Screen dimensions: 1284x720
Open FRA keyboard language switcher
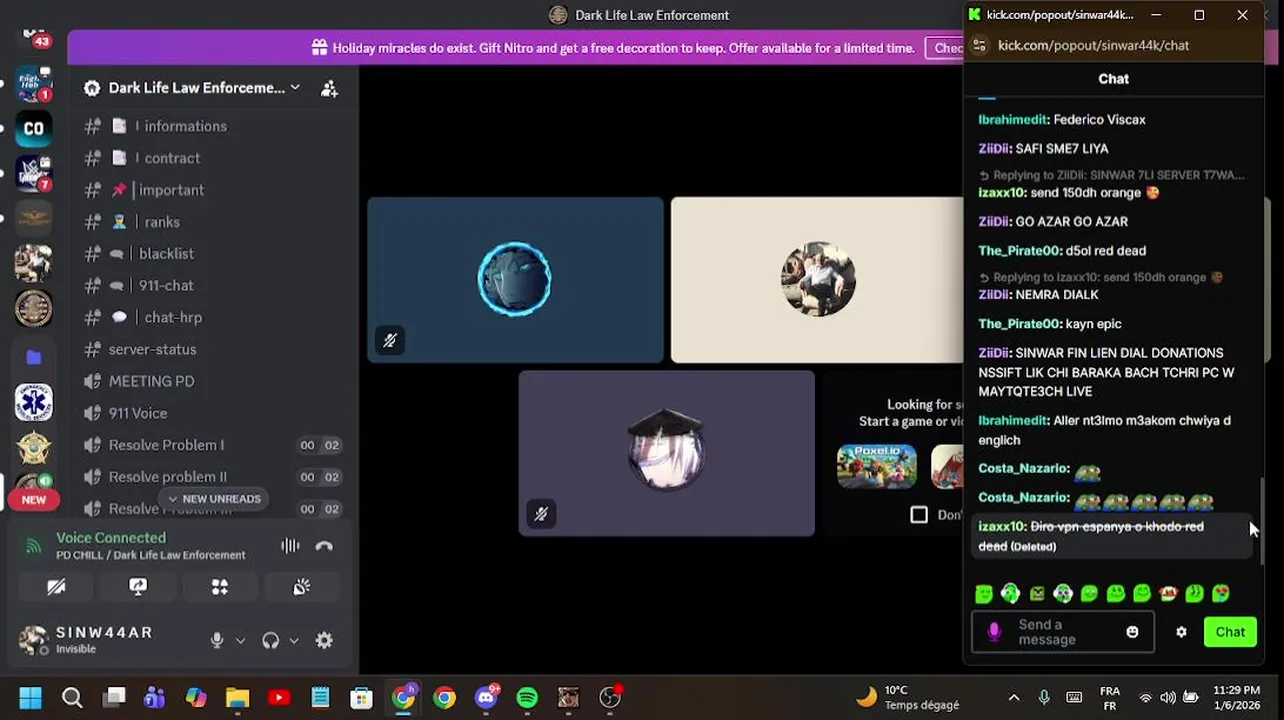click(x=1109, y=697)
